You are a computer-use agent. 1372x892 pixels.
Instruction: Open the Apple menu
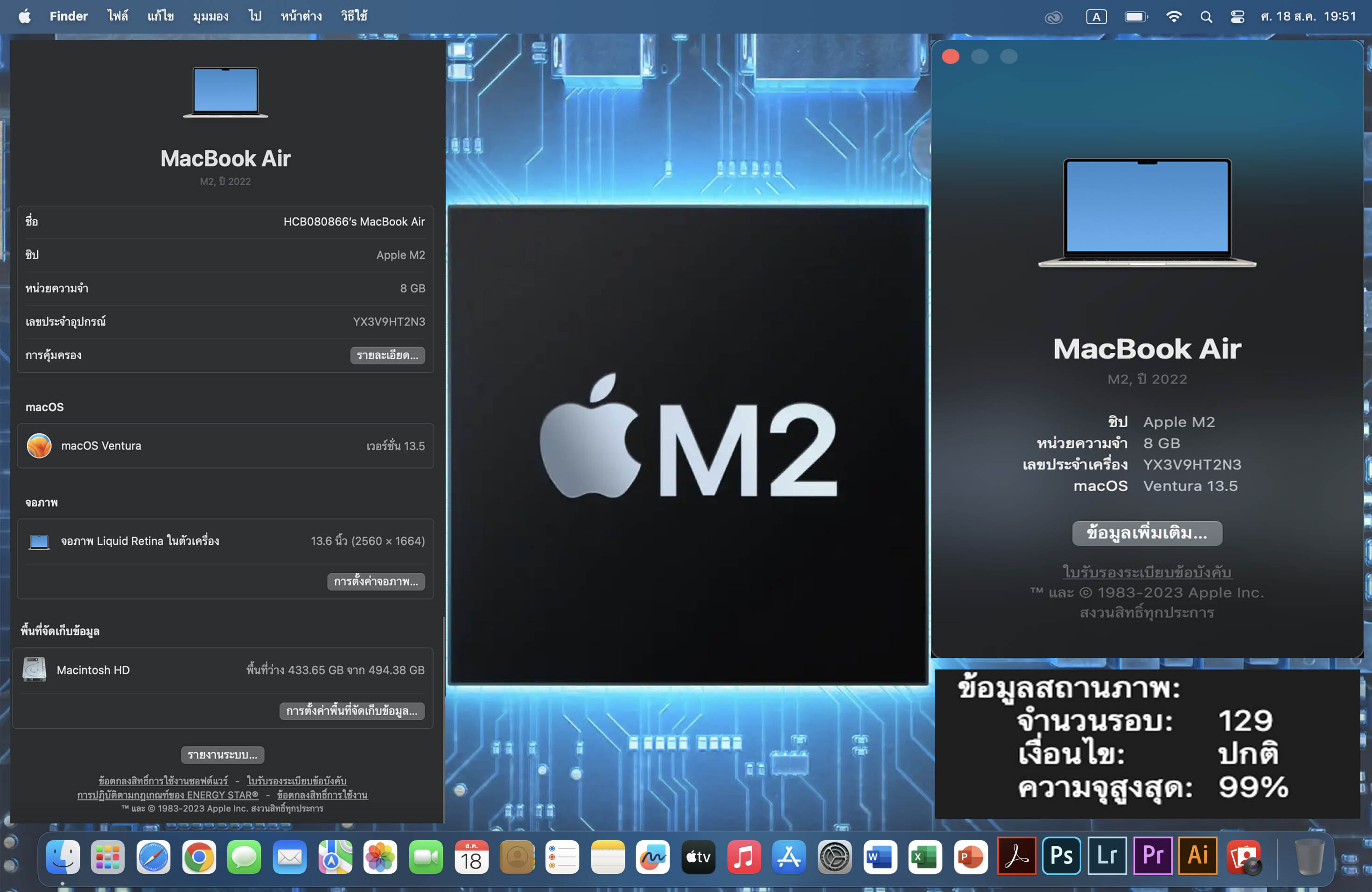click(x=24, y=16)
